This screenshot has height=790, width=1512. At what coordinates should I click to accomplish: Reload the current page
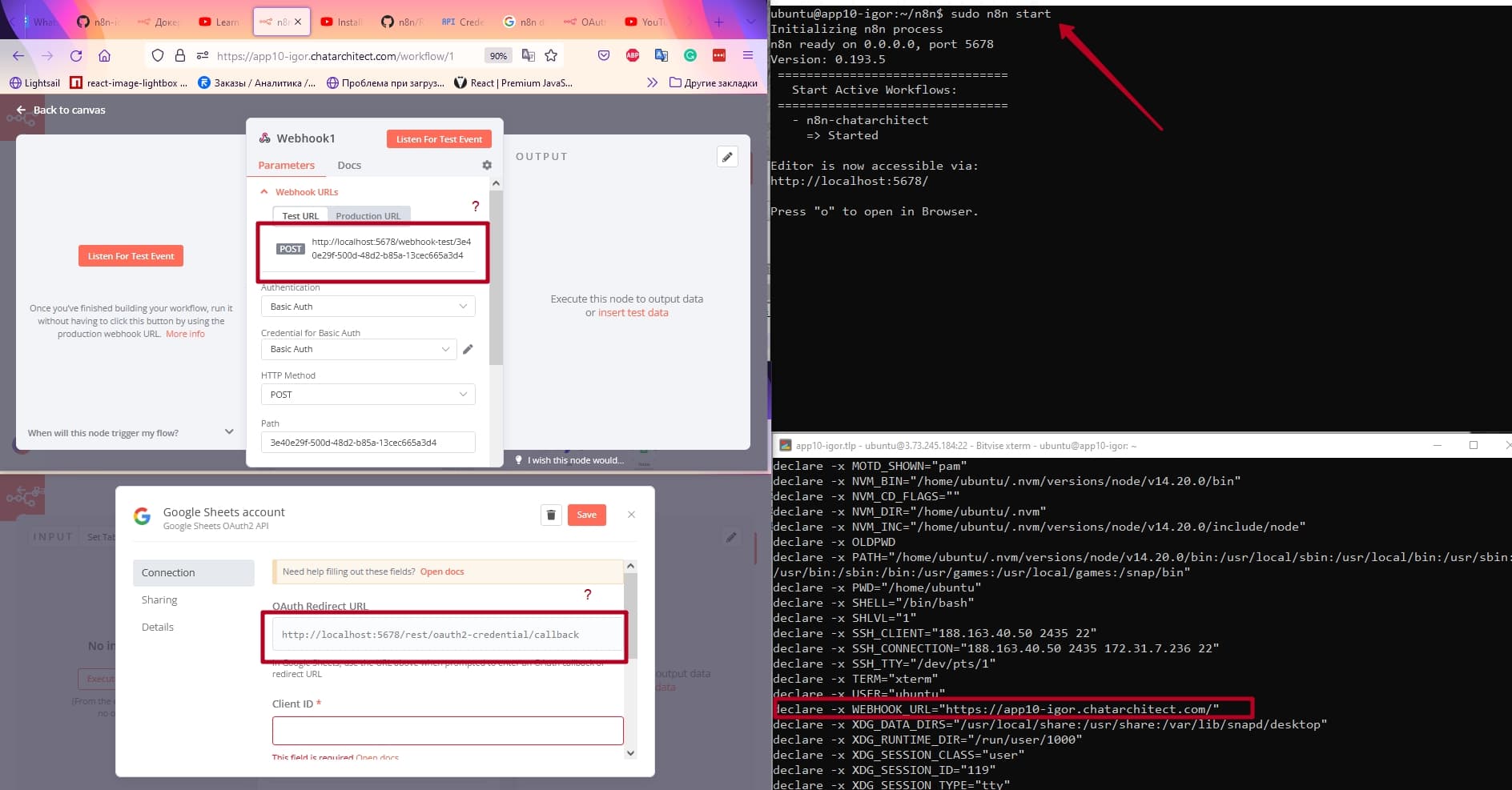tap(76, 55)
